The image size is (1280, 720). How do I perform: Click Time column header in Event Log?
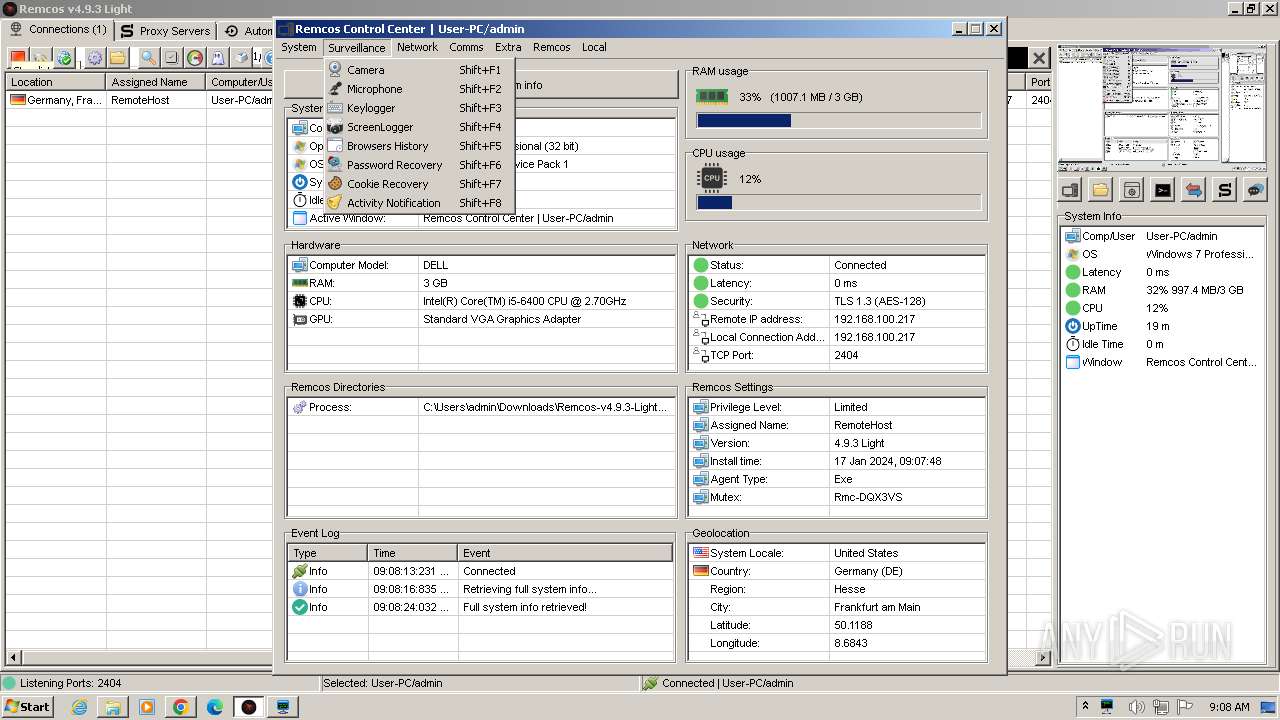tap(412, 553)
